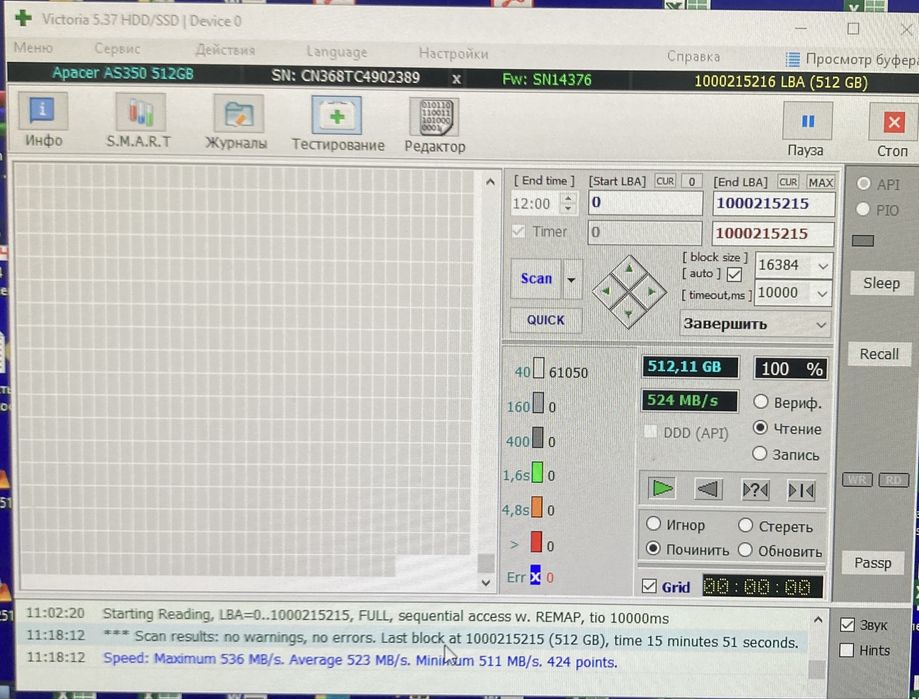The image size is (919, 699).
Task: Toggle the Timer checkbox
Action: (x=518, y=231)
